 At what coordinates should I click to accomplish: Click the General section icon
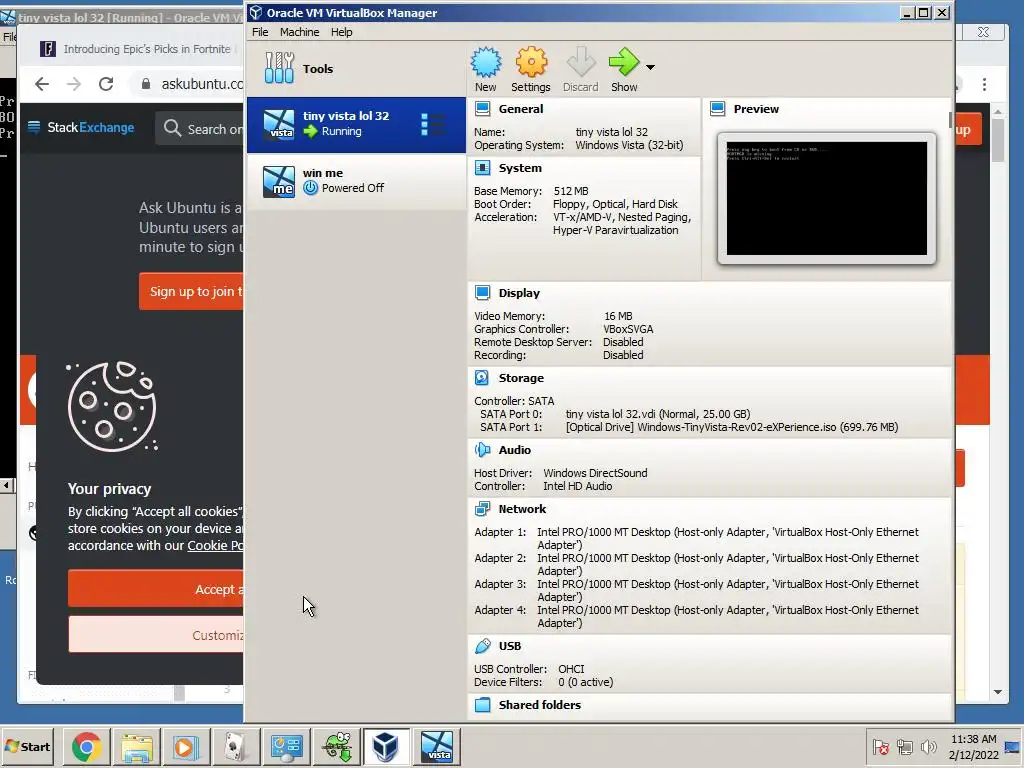483,108
